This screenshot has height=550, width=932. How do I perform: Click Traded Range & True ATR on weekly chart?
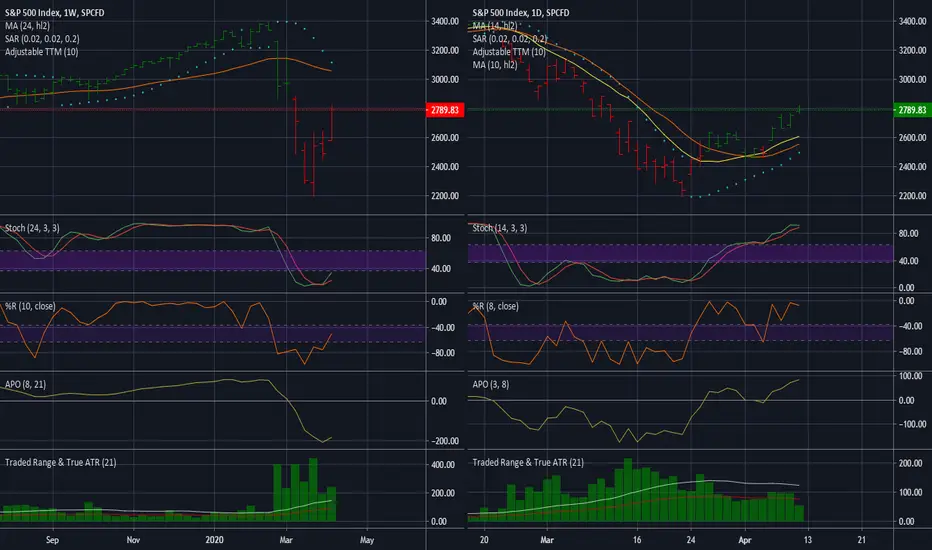[61, 462]
